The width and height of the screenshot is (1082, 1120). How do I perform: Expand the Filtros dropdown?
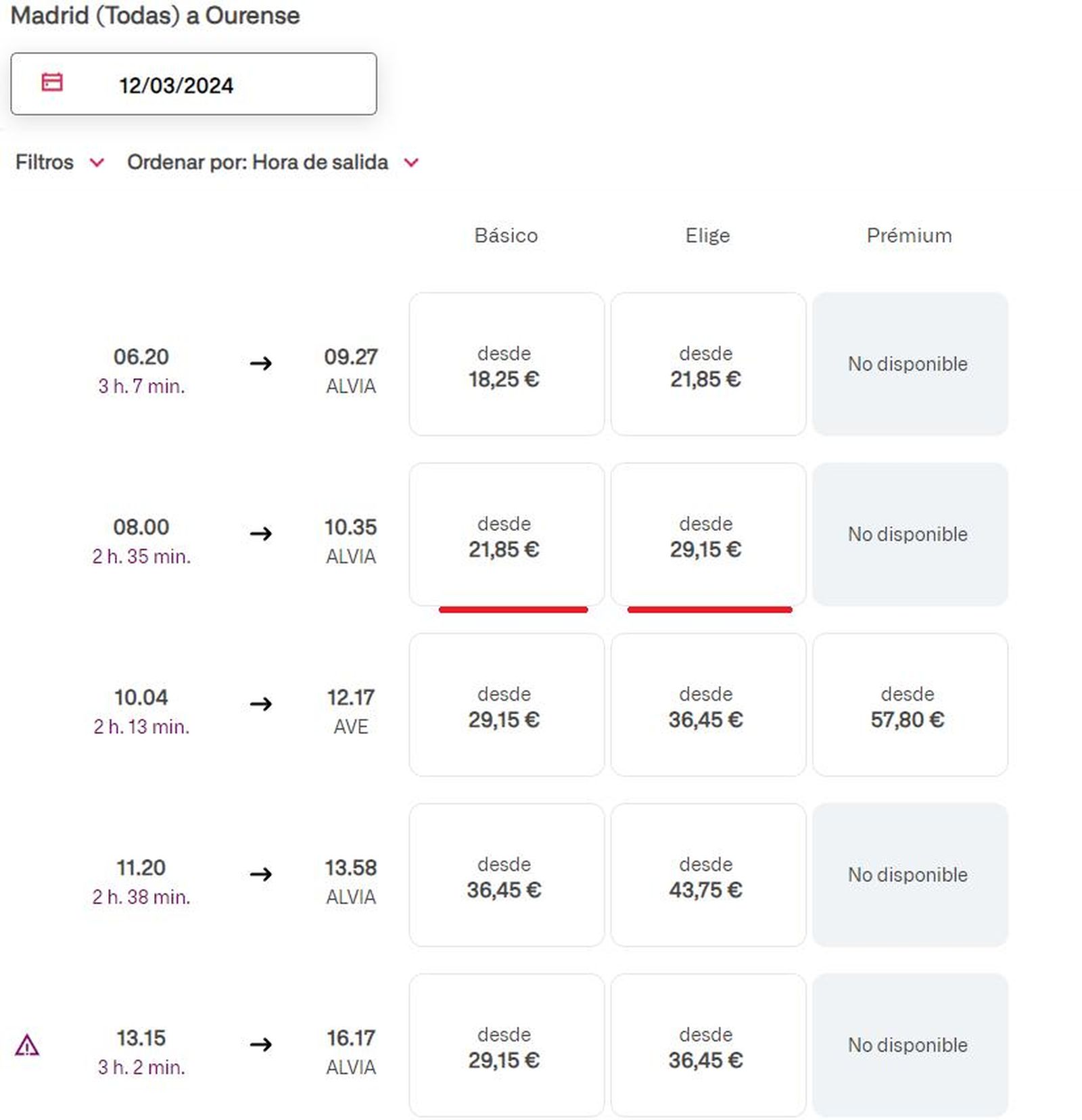[60, 162]
